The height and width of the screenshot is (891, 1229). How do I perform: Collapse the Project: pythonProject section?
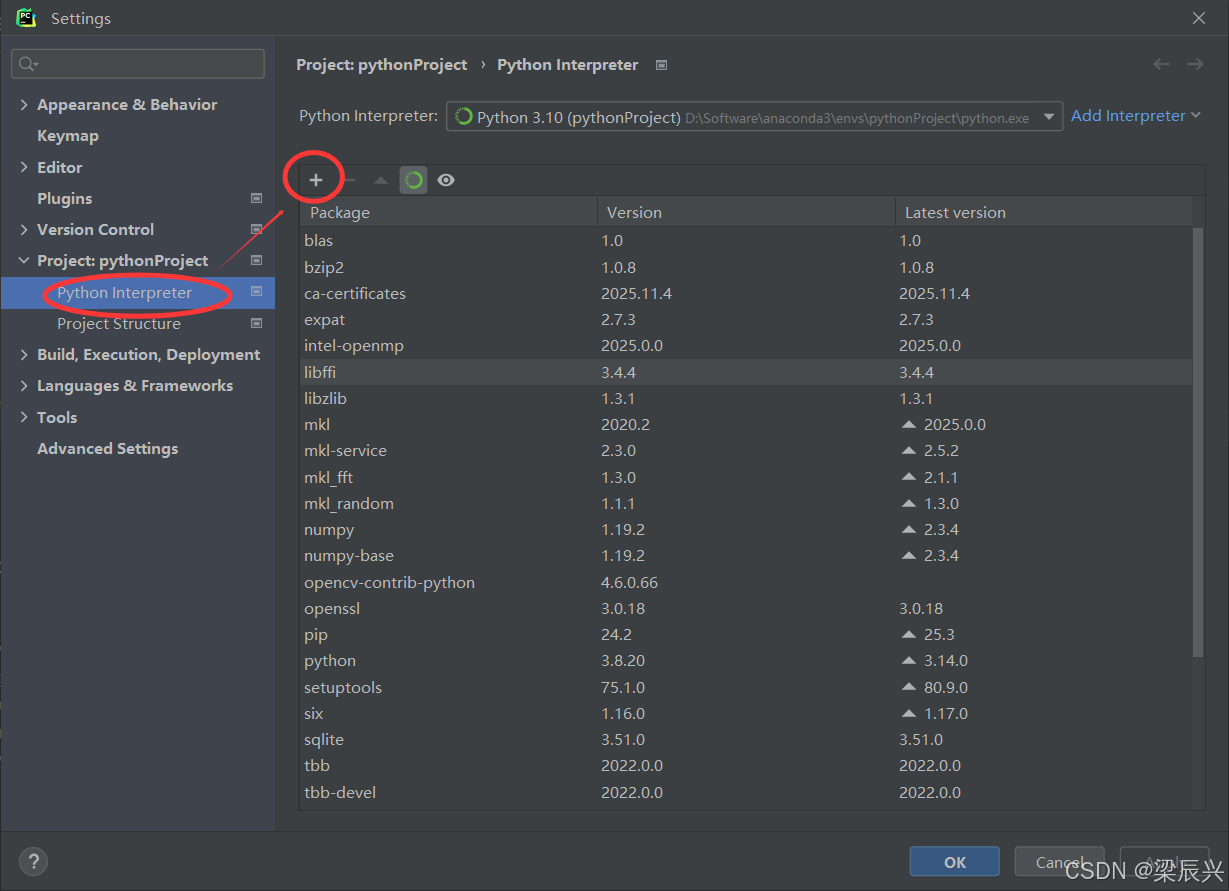point(24,260)
